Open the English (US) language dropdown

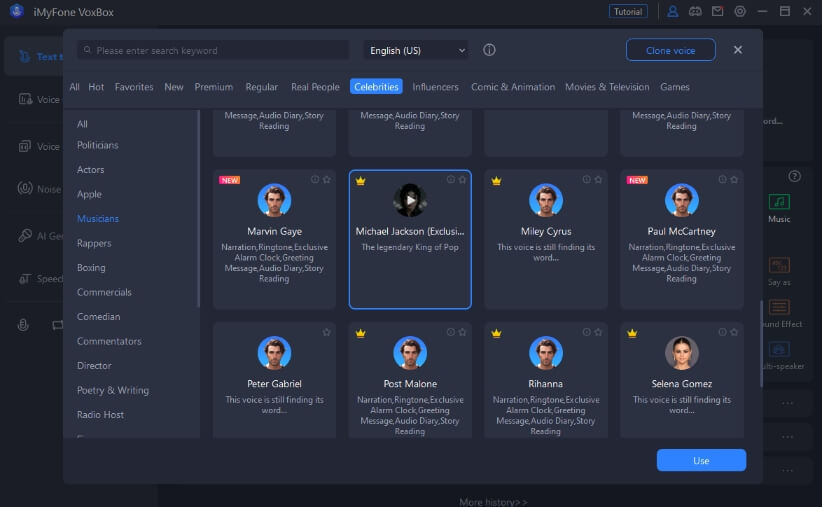pyautogui.click(x=416, y=50)
